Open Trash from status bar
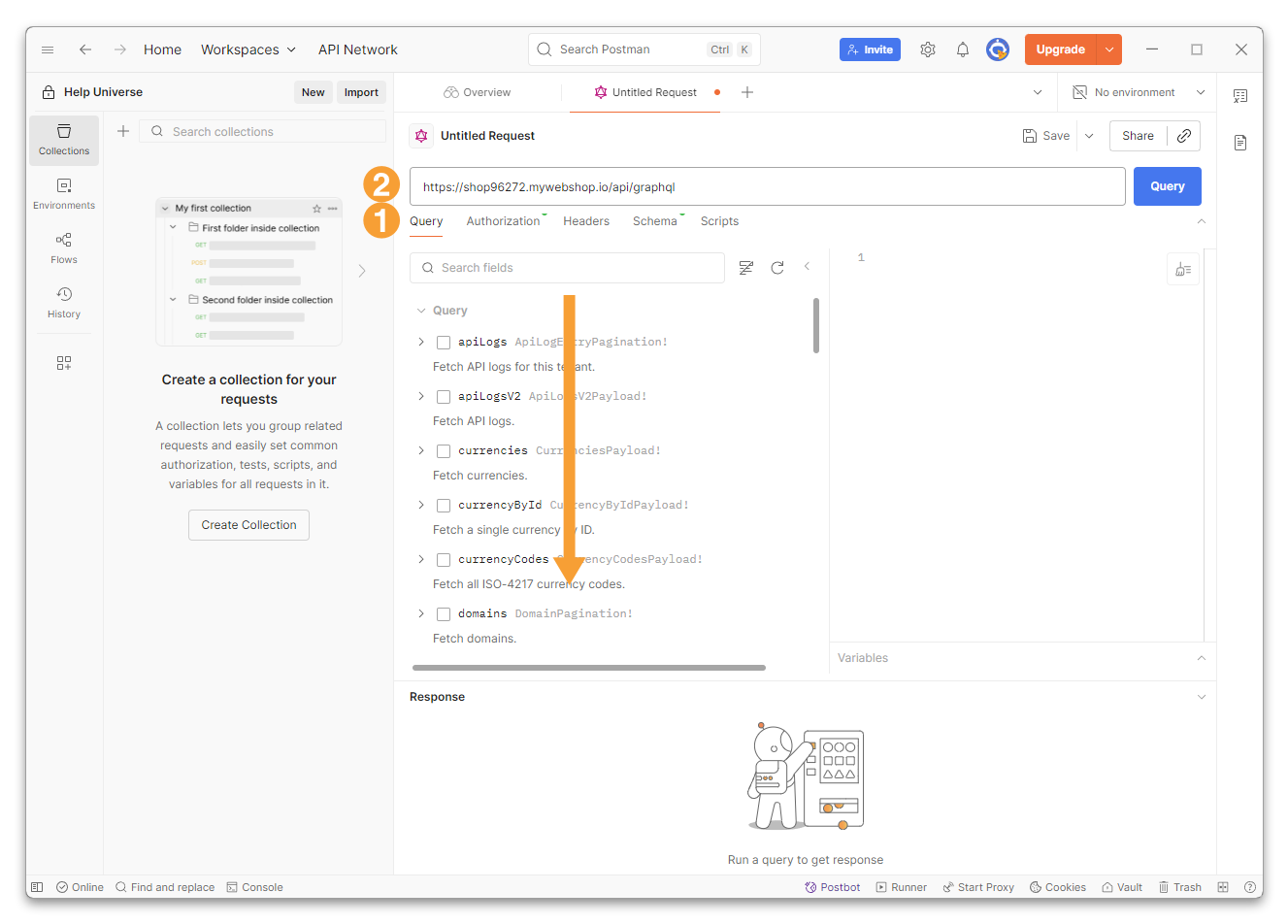The image size is (1288, 924). click(1180, 887)
